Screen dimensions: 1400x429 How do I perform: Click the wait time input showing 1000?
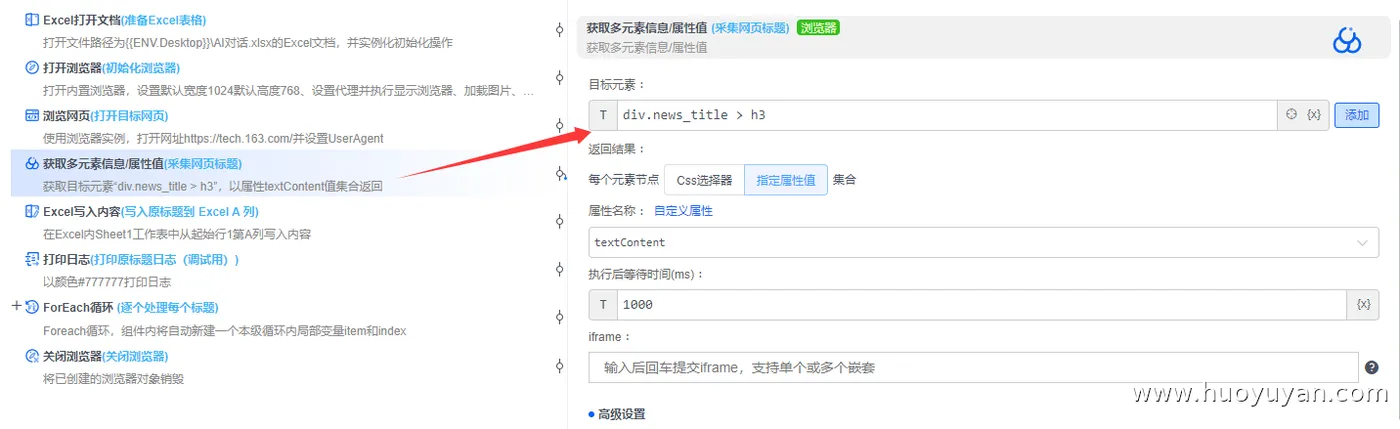tap(982, 304)
